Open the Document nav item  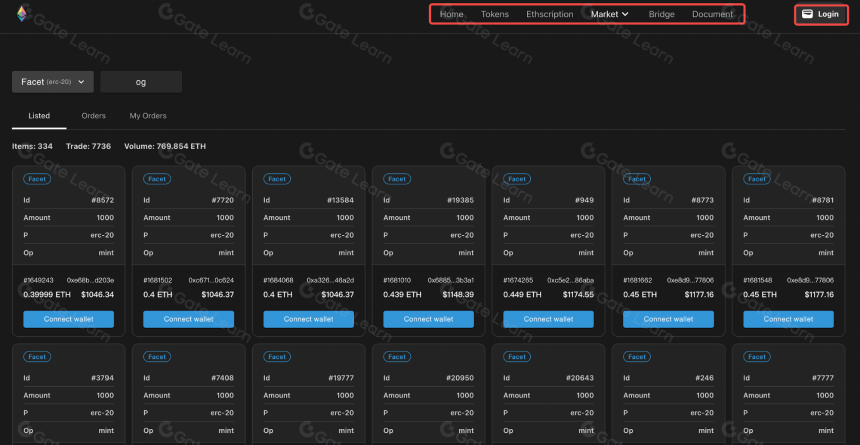coord(712,14)
